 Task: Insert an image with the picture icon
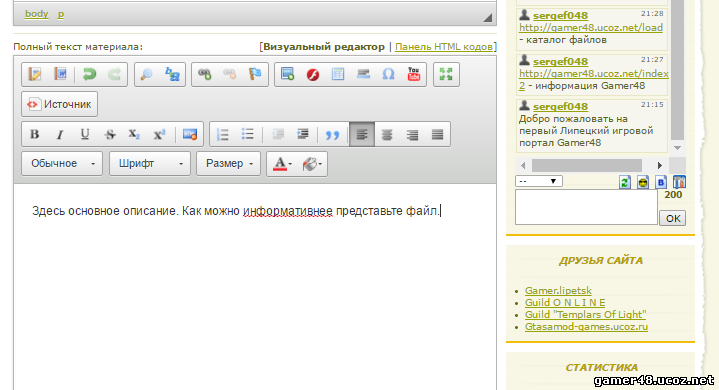pyautogui.click(x=288, y=74)
